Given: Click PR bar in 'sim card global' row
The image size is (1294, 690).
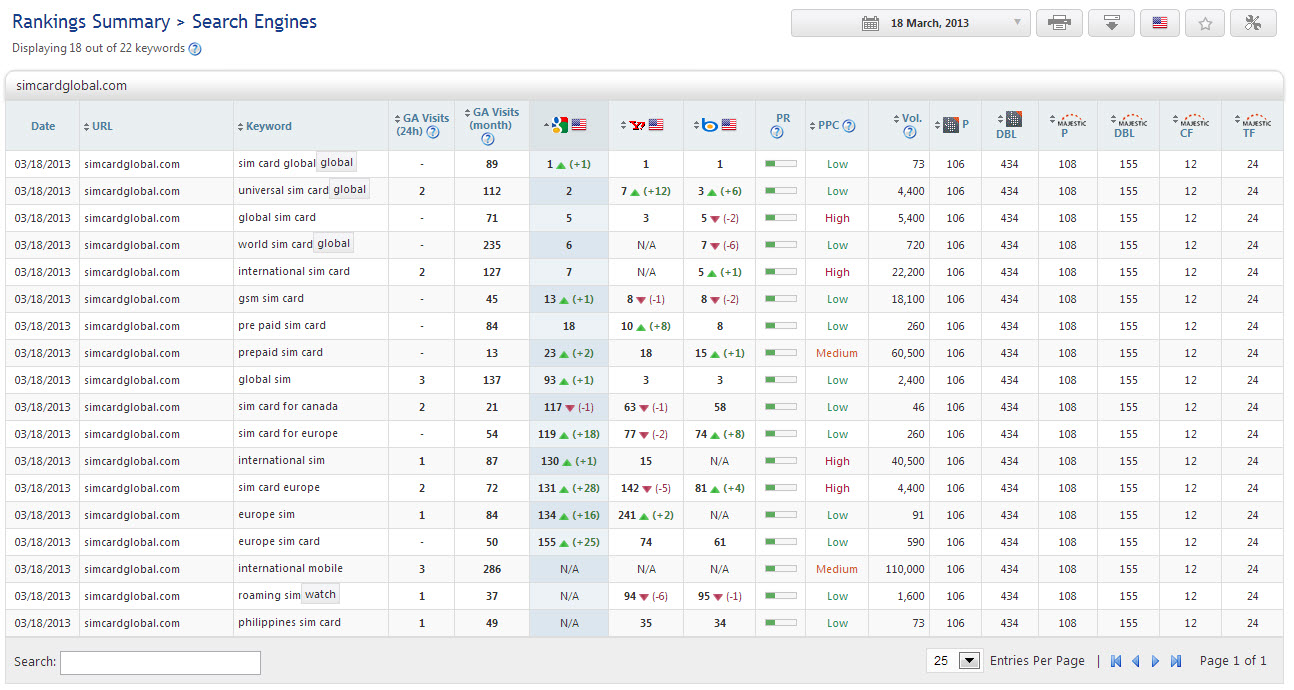Looking at the screenshot, I should tap(780, 164).
